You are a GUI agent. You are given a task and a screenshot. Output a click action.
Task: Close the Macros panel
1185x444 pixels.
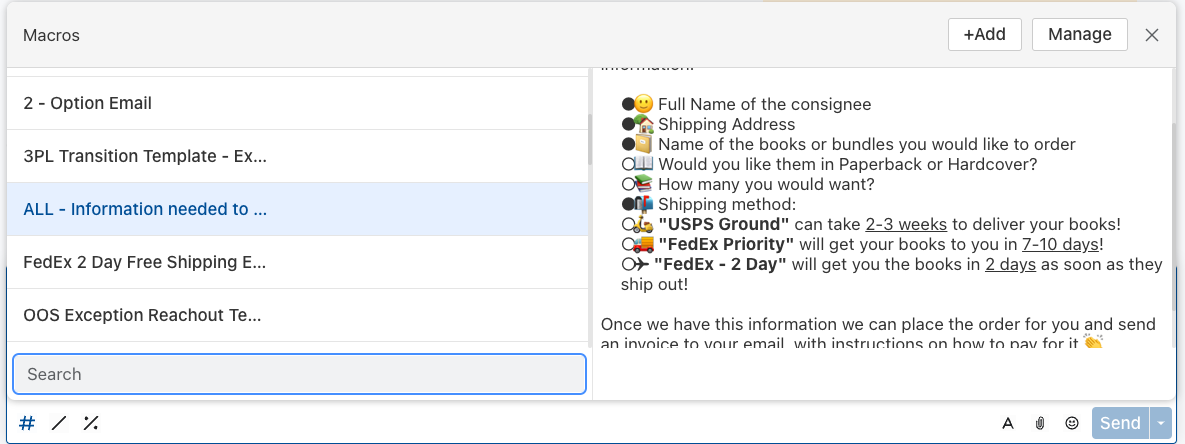tap(1152, 35)
